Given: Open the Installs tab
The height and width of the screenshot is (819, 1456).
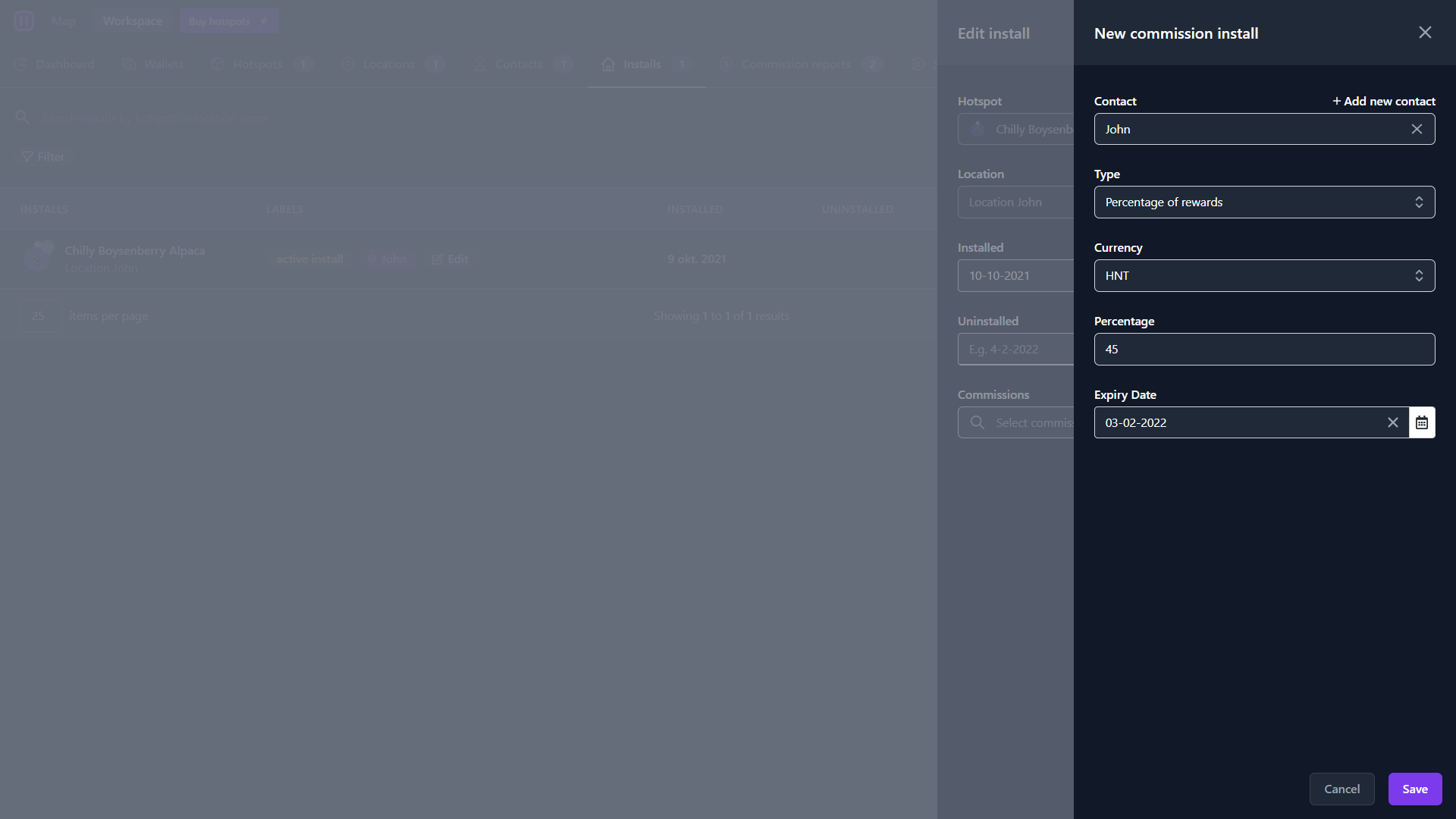Looking at the screenshot, I should click(x=646, y=64).
